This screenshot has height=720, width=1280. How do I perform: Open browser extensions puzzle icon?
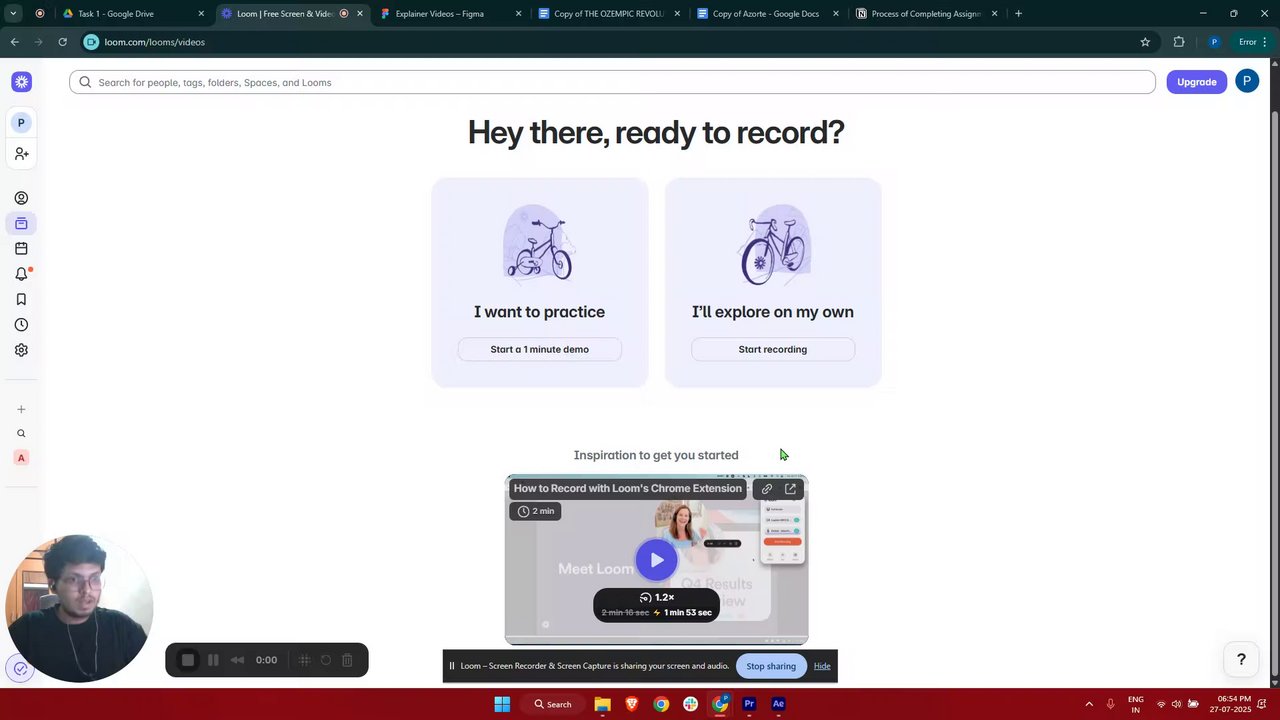pyautogui.click(x=1179, y=42)
